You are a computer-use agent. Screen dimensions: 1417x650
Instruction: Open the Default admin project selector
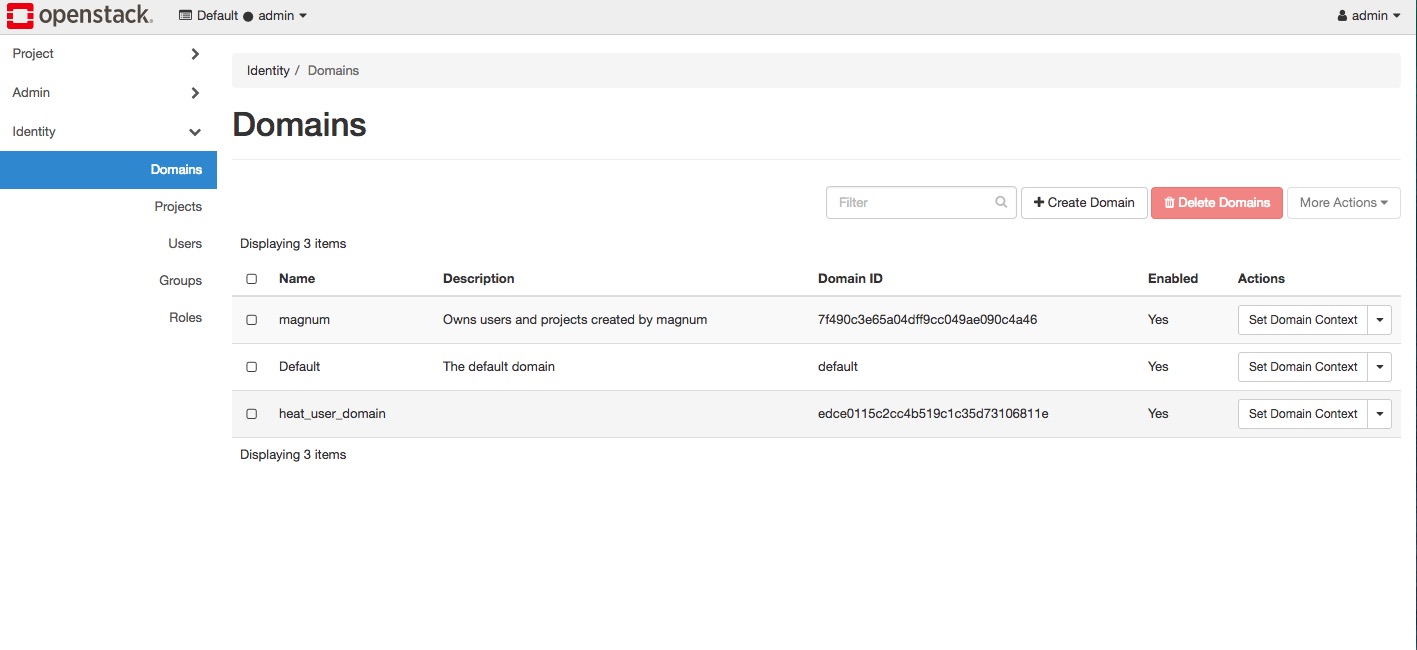point(243,16)
